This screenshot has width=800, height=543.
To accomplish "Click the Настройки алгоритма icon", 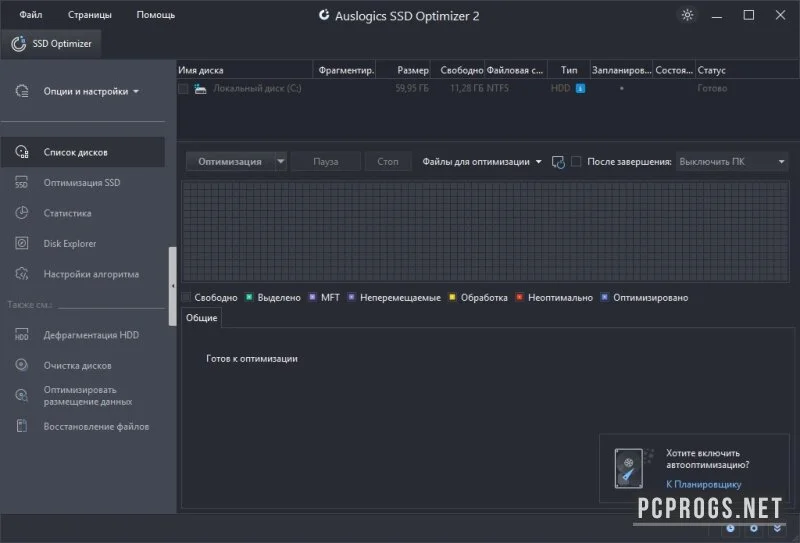I will coord(22,274).
